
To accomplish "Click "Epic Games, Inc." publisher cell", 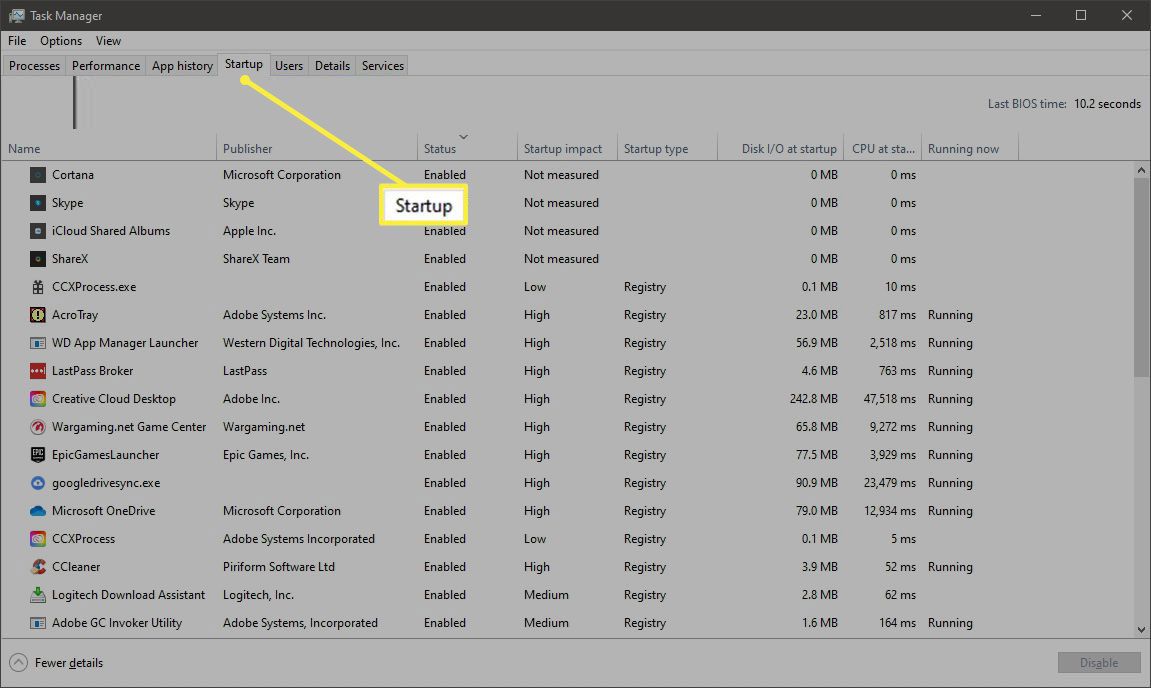I will click(266, 455).
